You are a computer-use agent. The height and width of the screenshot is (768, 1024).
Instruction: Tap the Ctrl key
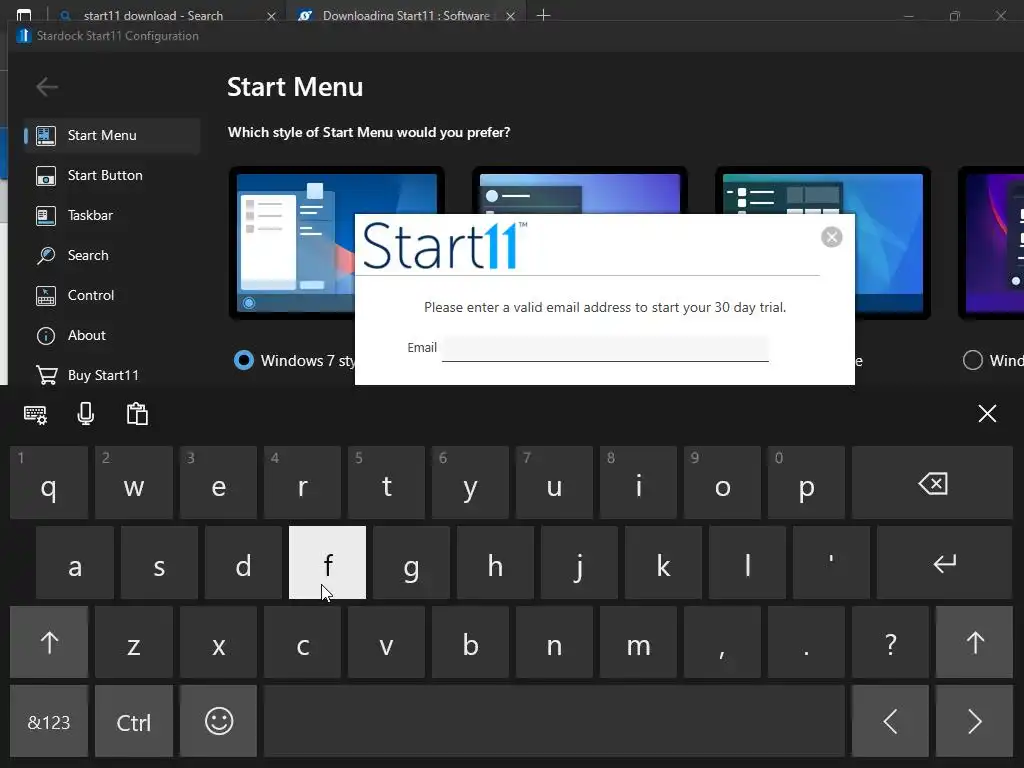(134, 721)
